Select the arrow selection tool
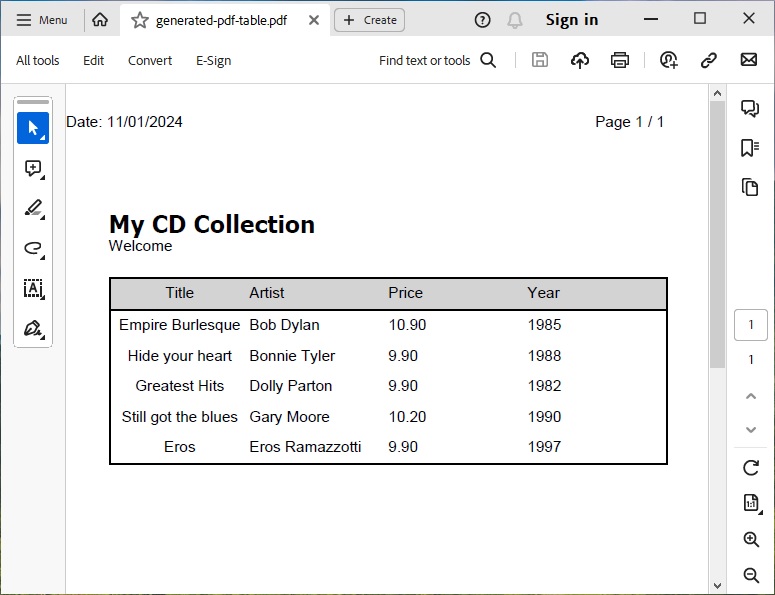Image resolution: width=775 pixels, height=595 pixels. pyautogui.click(x=33, y=128)
